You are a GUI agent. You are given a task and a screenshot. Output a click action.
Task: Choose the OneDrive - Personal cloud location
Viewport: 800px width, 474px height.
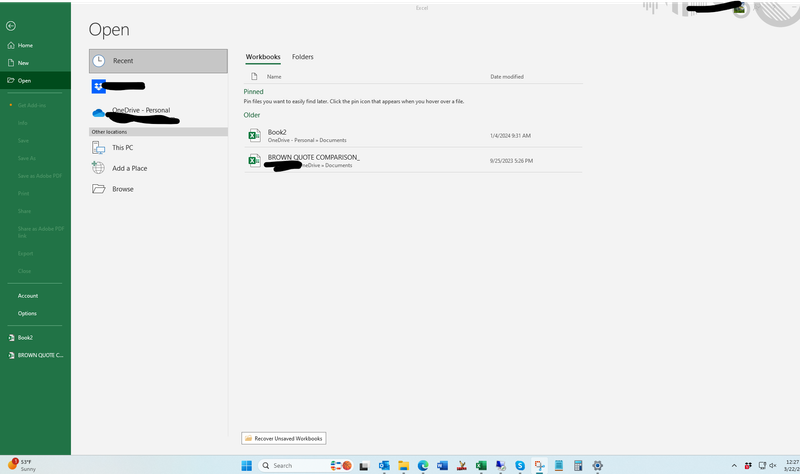coord(140,110)
